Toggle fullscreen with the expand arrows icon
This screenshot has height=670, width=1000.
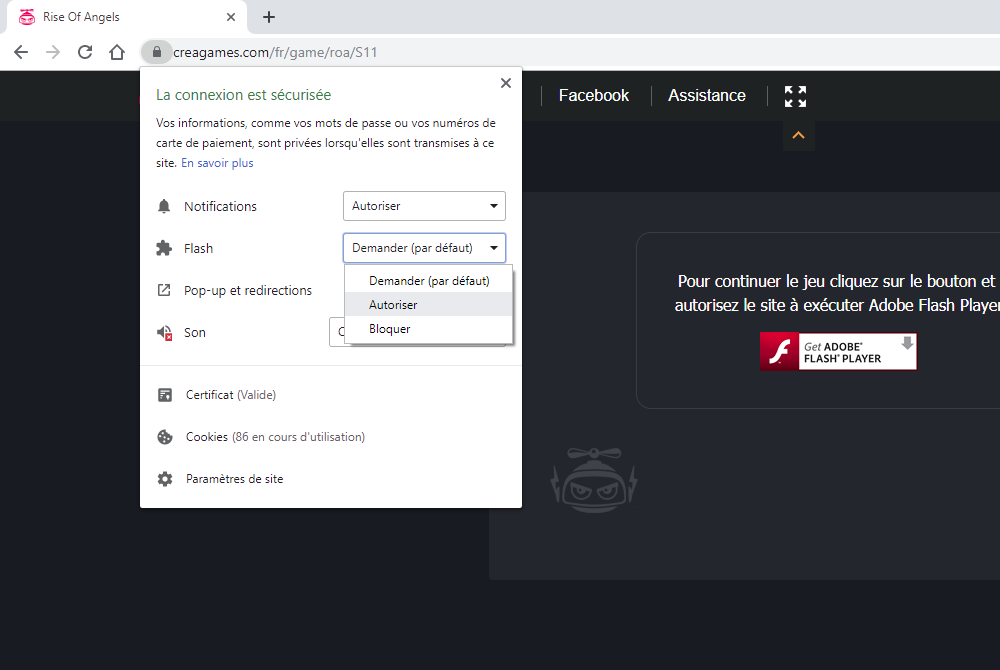click(x=795, y=96)
